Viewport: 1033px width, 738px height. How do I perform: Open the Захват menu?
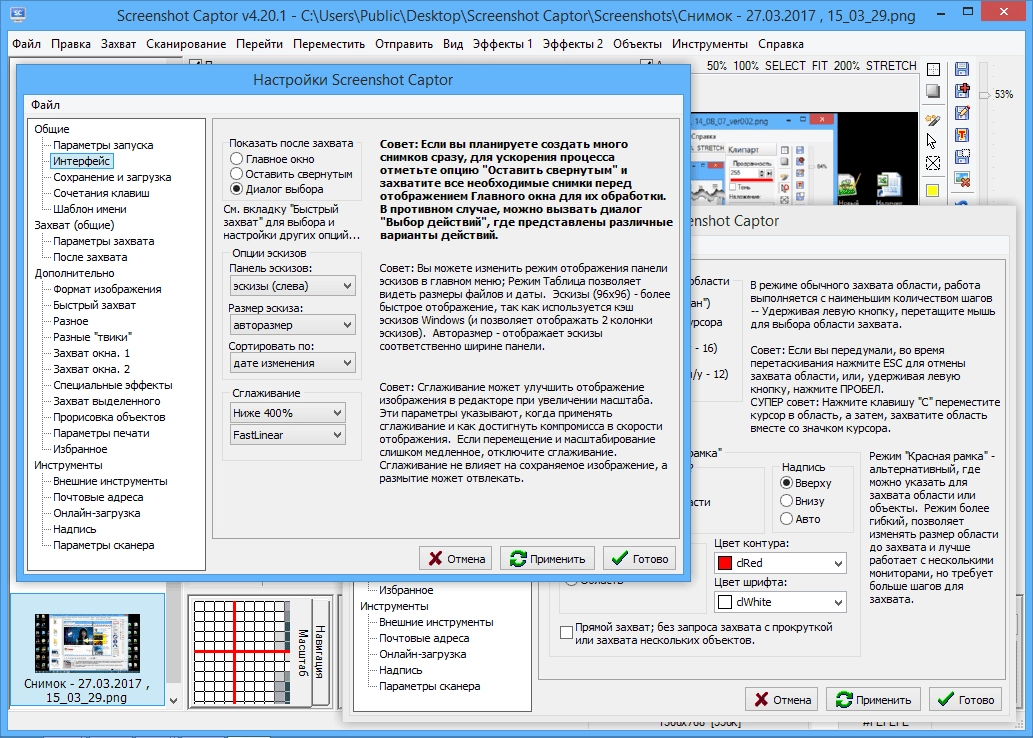118,44
